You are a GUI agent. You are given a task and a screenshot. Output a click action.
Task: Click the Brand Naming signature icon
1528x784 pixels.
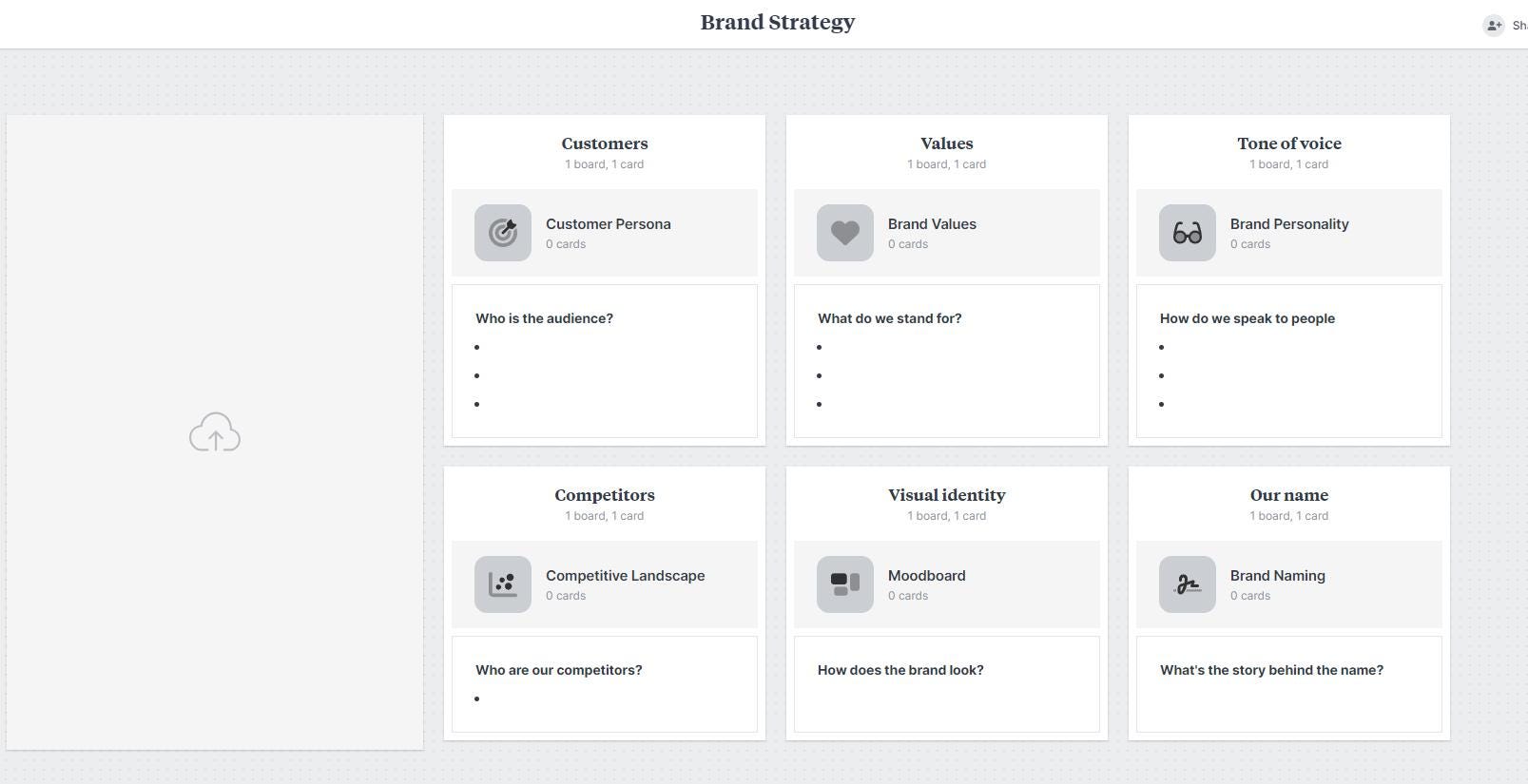pos(1188,584)
